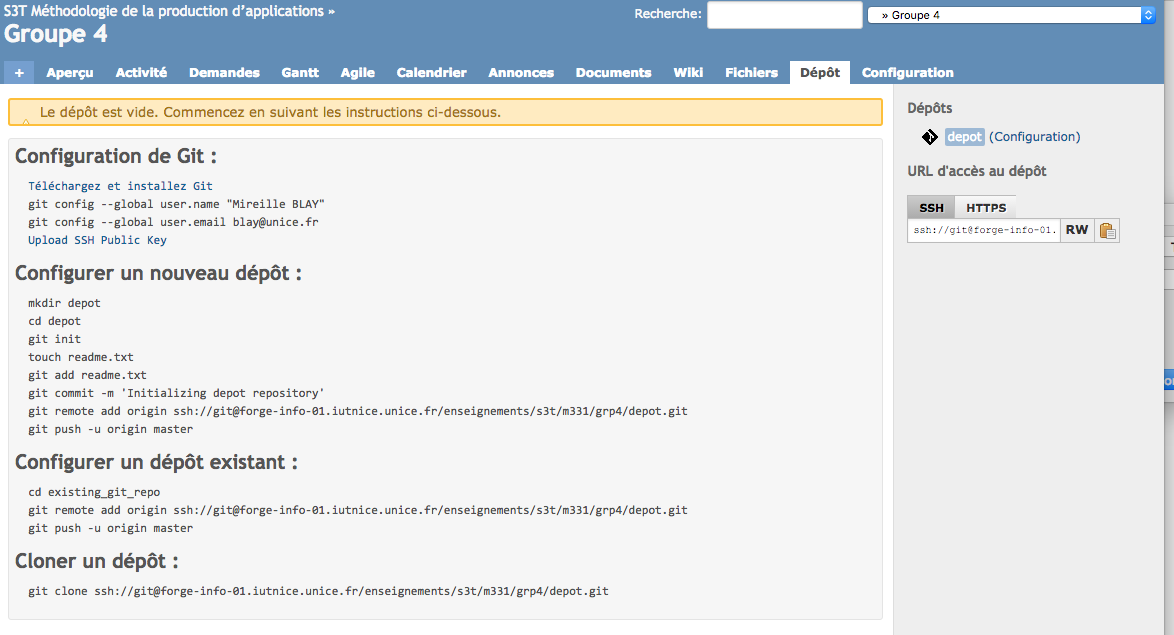
Task: Click the 'Upload SSH Public Key' link
Action: (97, 240)
